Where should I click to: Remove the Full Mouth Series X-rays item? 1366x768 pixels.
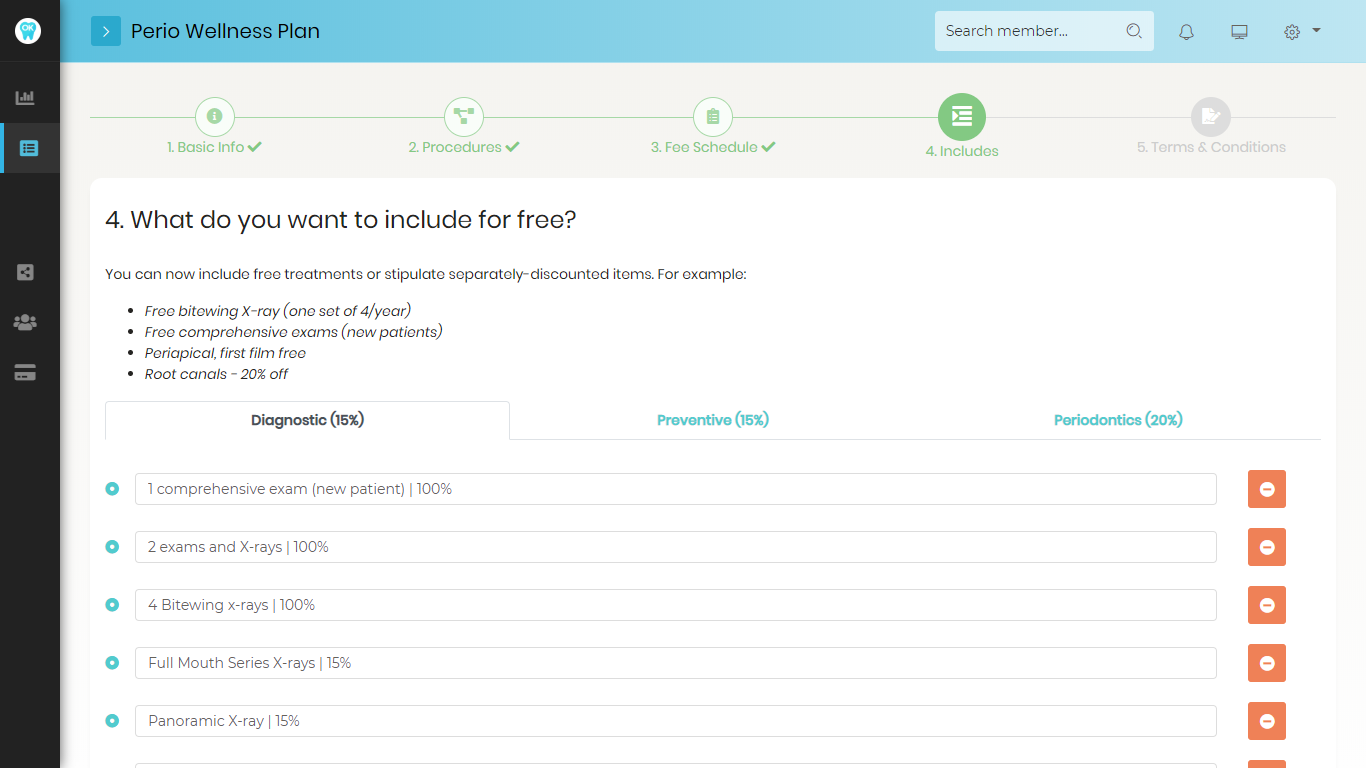pos(1267,663)
